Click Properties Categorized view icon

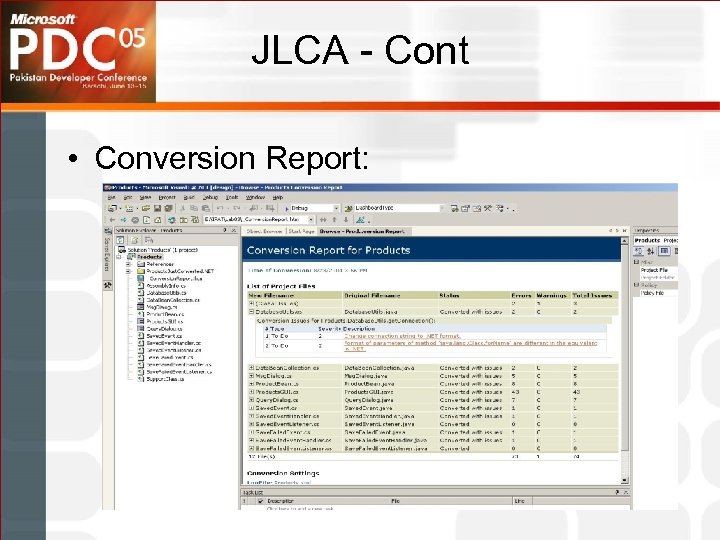(x=639, y=251)
